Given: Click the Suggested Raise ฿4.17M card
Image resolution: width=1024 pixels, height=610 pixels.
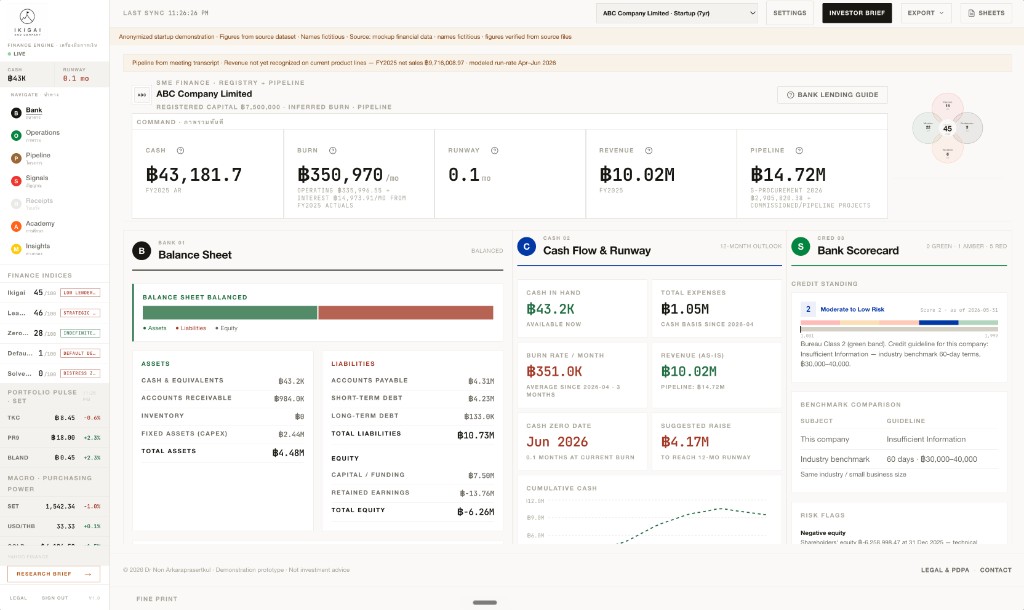Looking at the screenshot, I should [716, 441].
